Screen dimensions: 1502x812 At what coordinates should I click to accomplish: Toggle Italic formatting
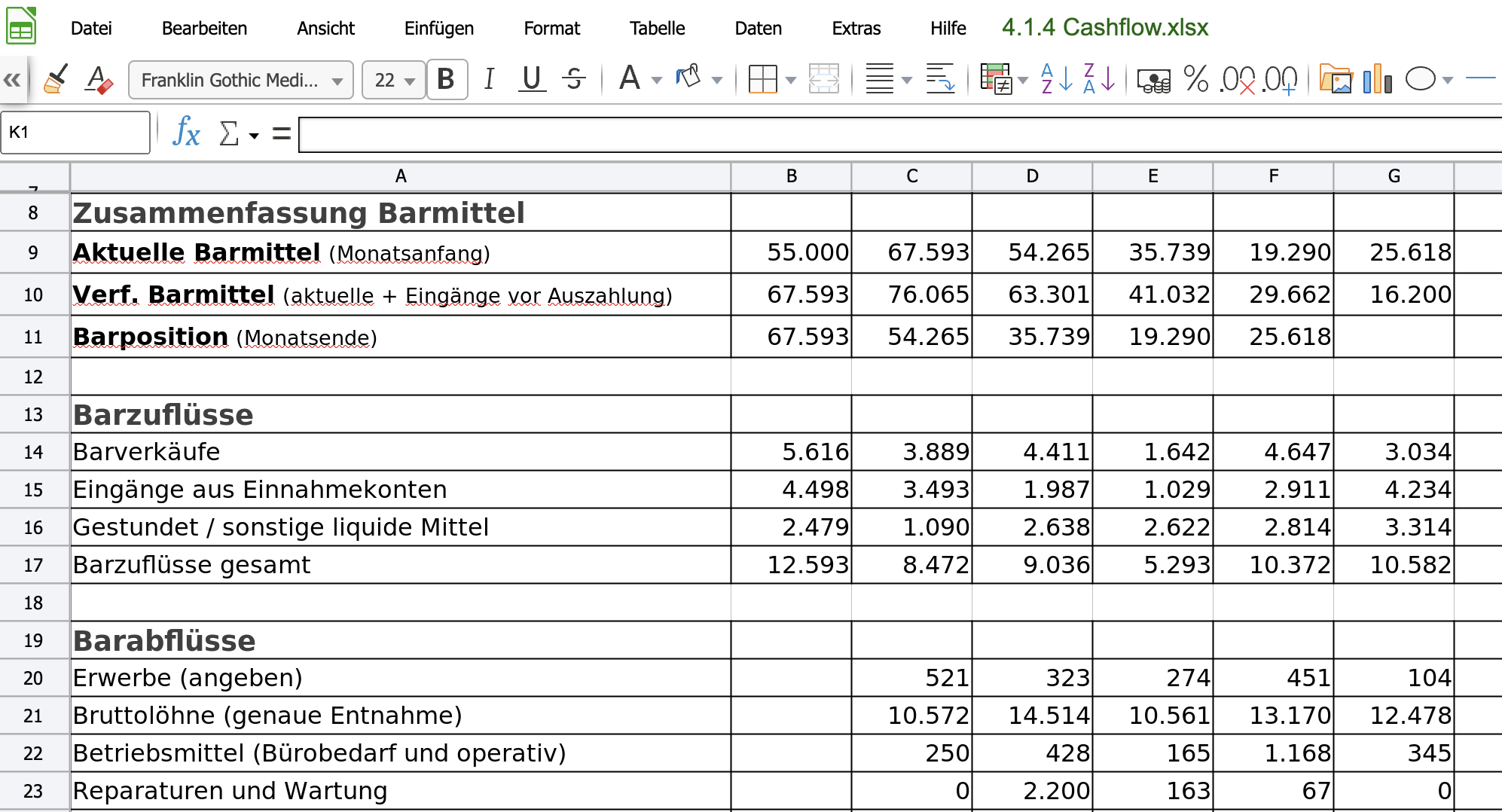490,79
